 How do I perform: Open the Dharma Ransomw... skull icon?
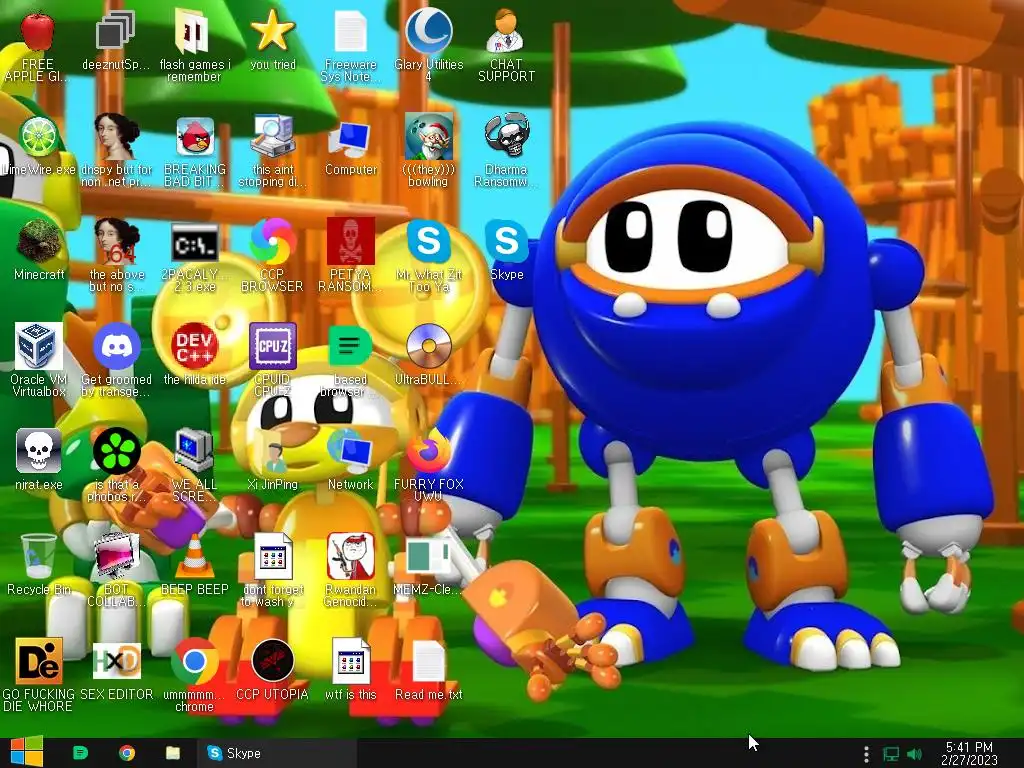click(x=506, y=136)
